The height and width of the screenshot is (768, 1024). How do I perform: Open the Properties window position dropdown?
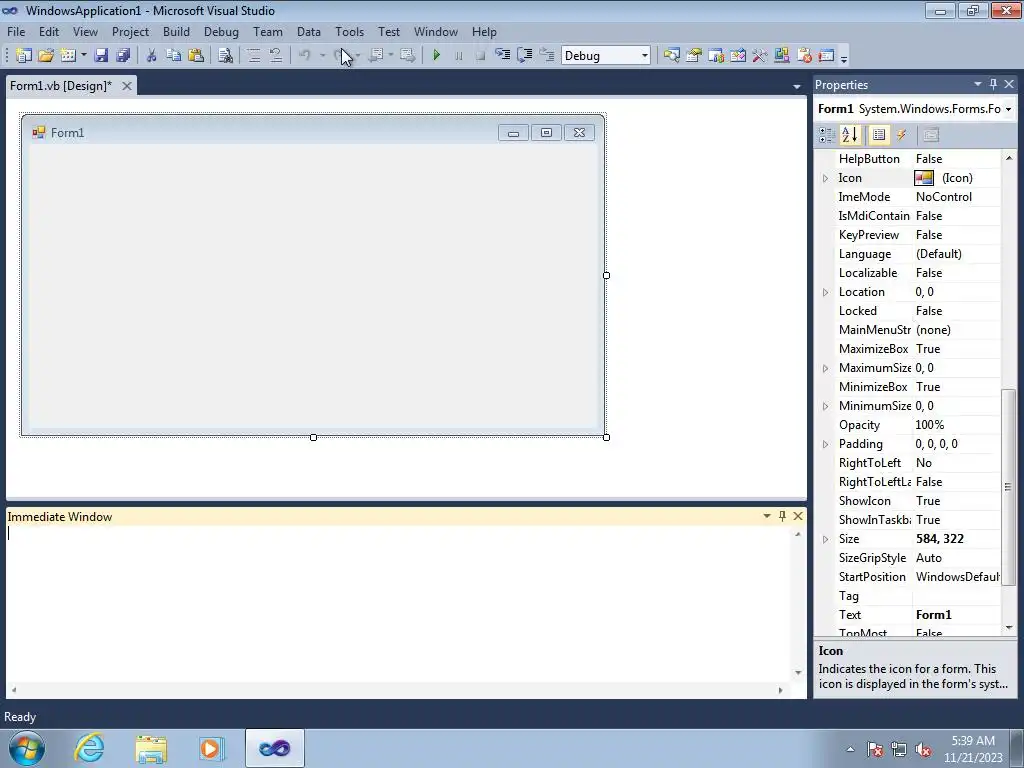(978, 84)
